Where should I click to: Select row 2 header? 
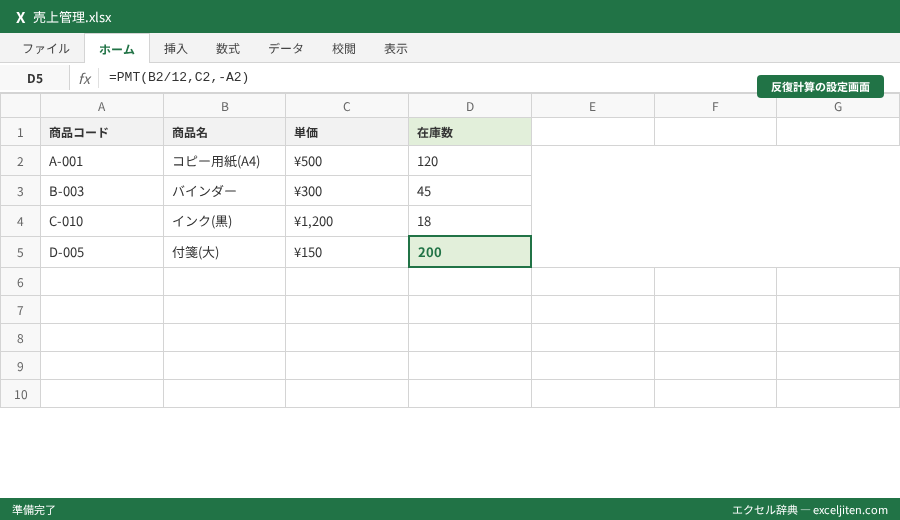point(20,161)
